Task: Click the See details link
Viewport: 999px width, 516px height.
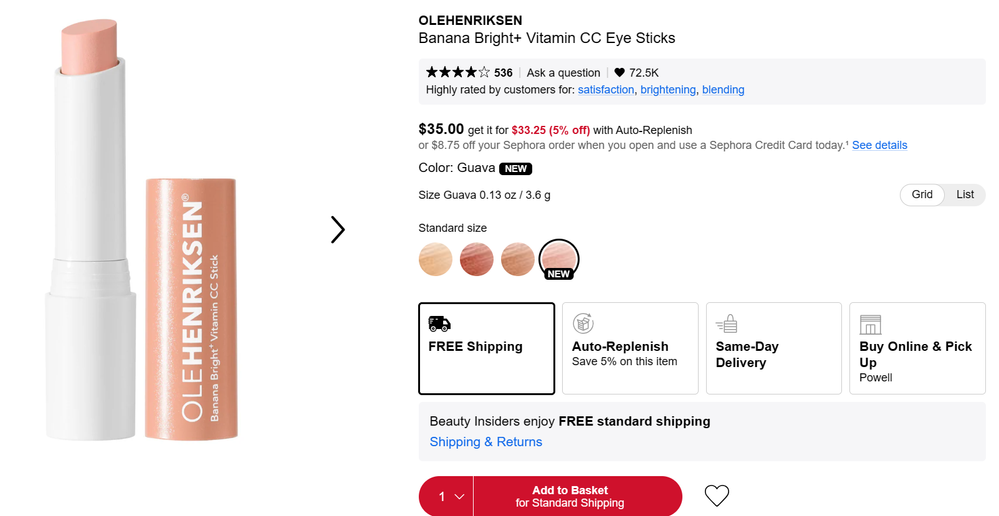Action: click(x=879, y=145)
